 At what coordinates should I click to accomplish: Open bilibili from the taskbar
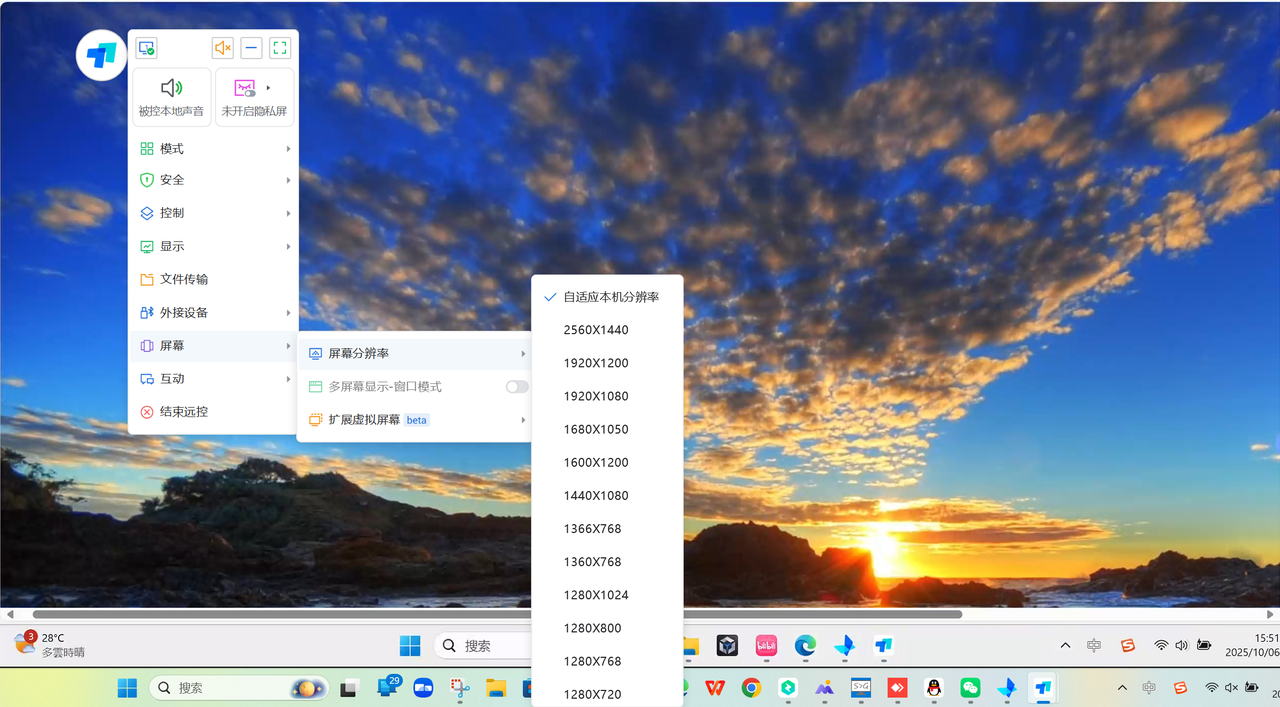pyautogui.click(x=765, y=645)
